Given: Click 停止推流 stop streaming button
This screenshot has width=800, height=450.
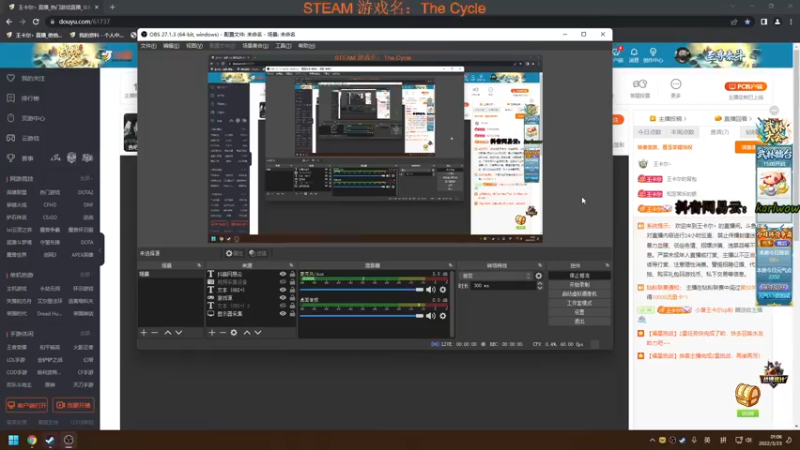Looking at the screenshot, I should tap(579, 276).
